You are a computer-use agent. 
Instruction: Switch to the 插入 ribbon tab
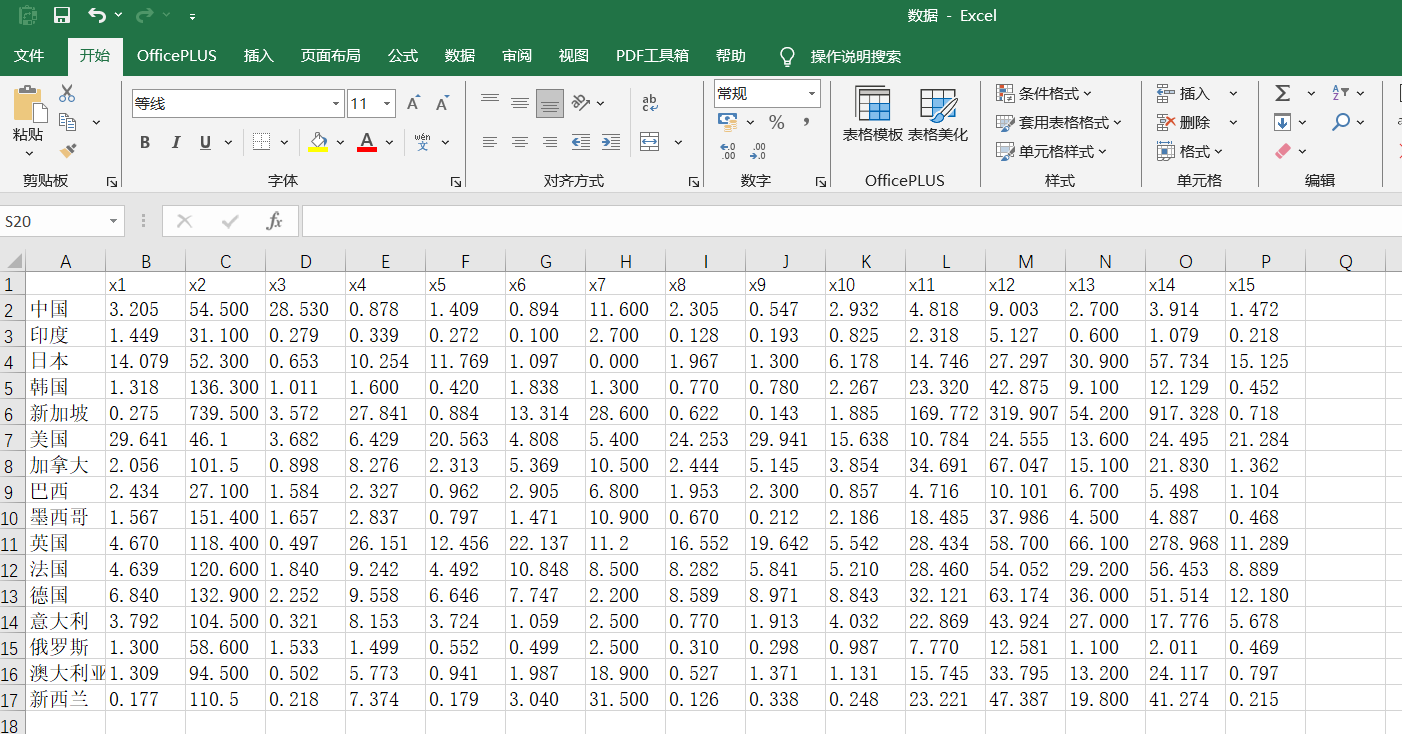coord(258,56)
